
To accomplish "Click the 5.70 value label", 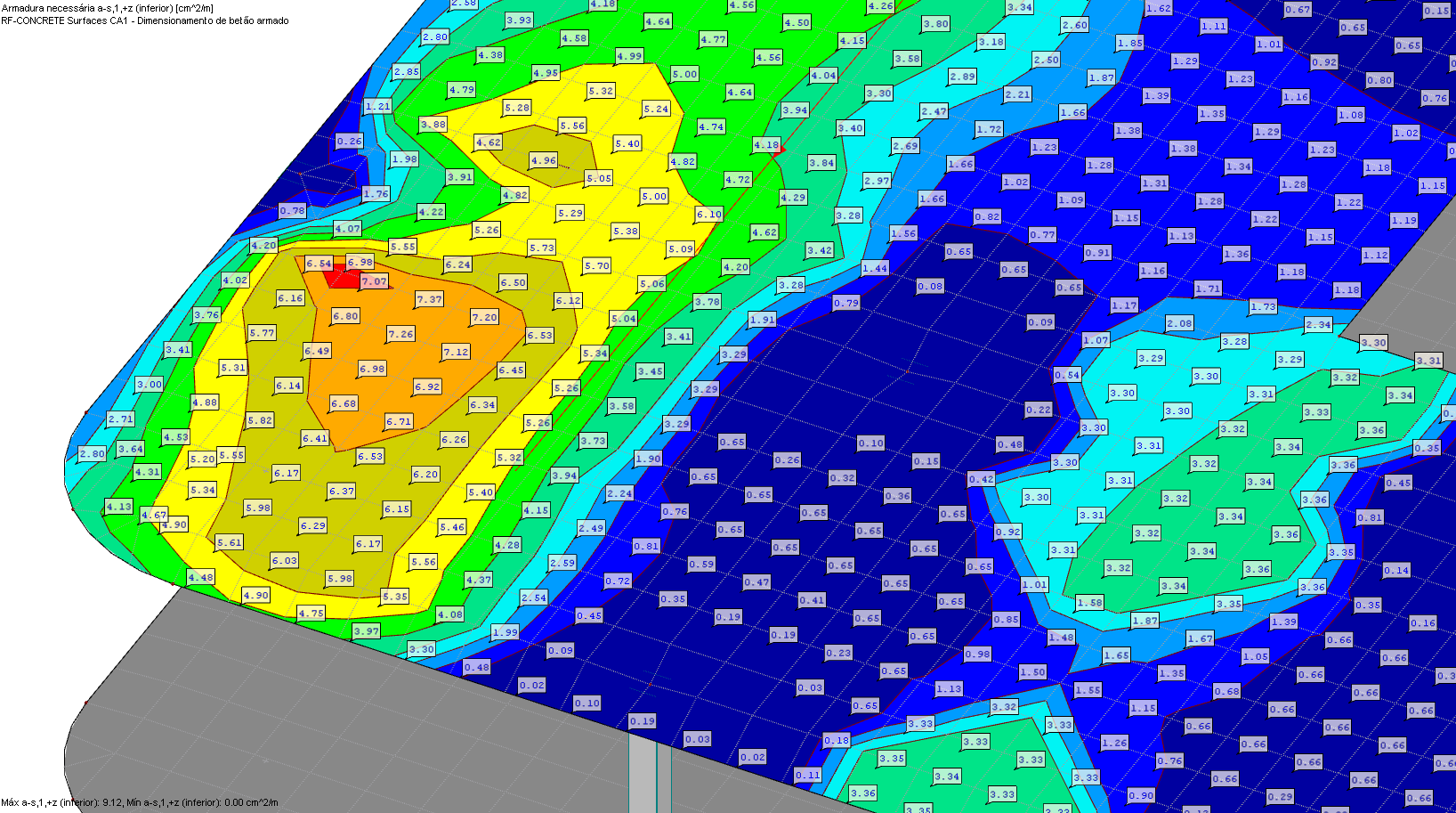I will tap(597, 265).
